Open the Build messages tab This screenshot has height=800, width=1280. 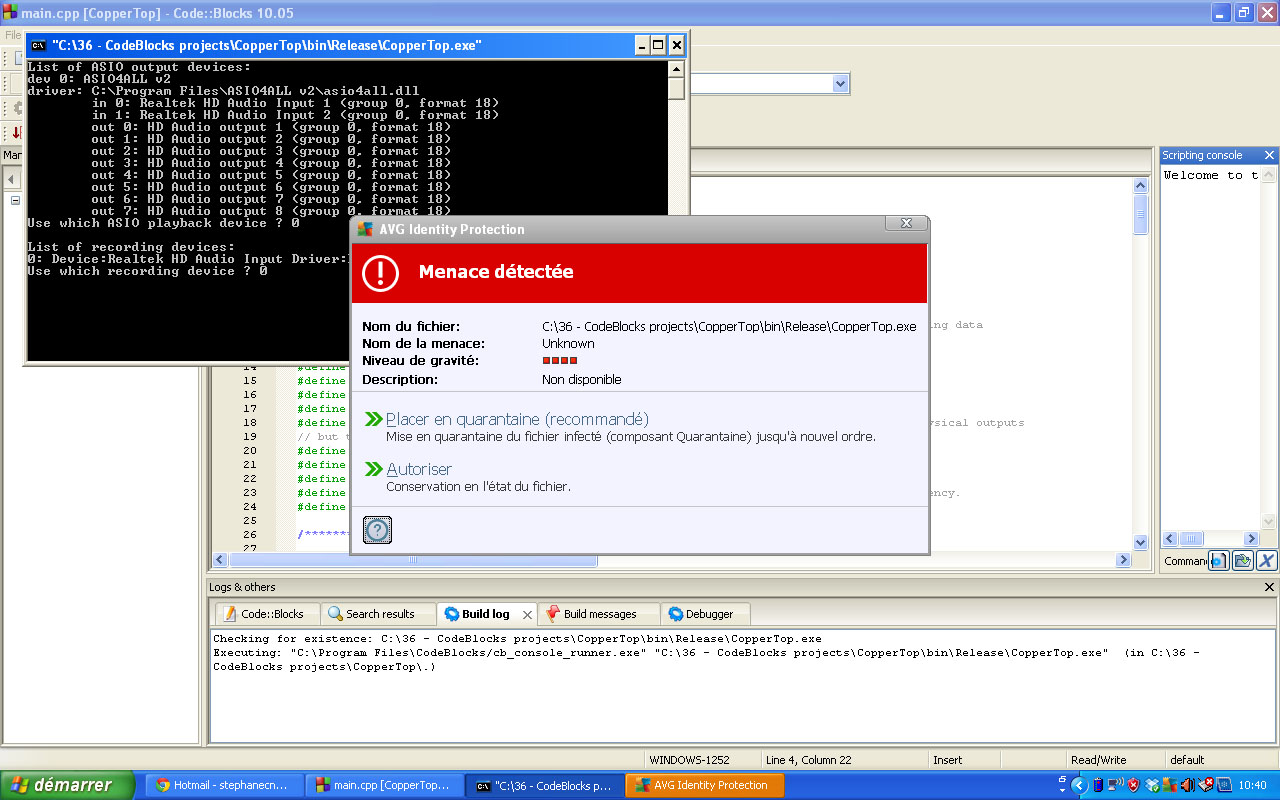[599, 614]
